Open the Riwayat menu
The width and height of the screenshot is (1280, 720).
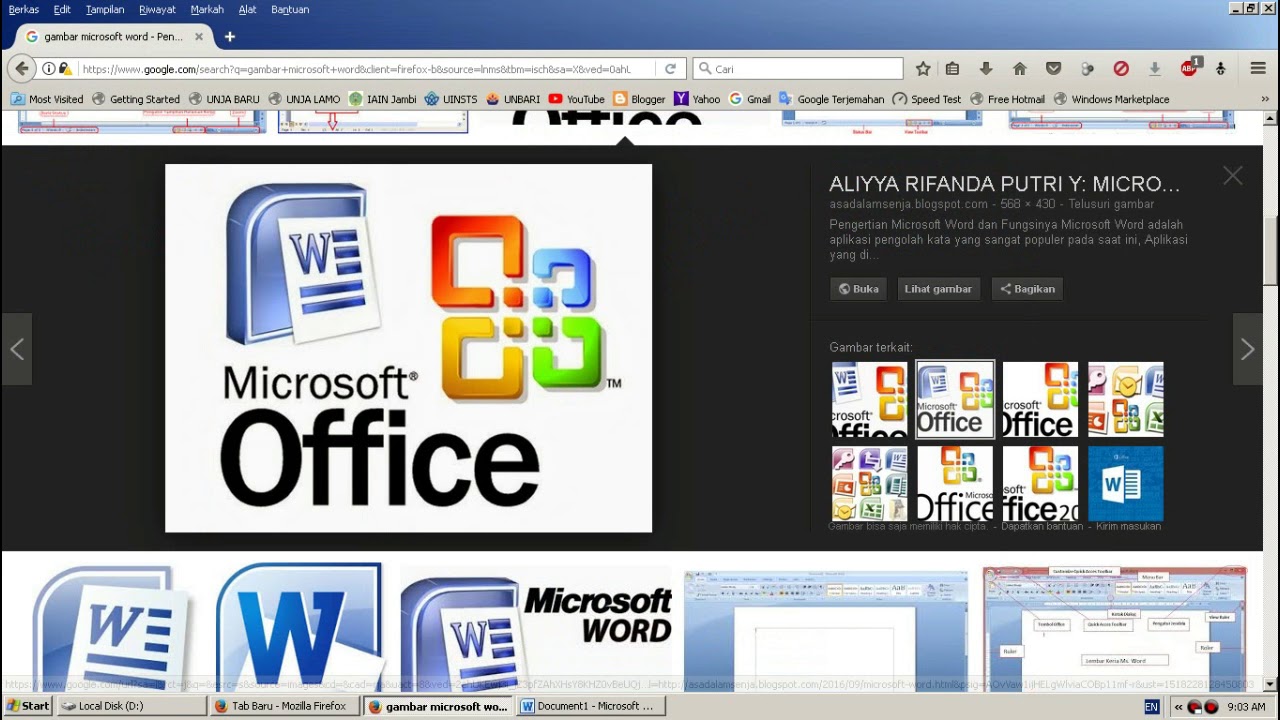click(x=157, y=9)
